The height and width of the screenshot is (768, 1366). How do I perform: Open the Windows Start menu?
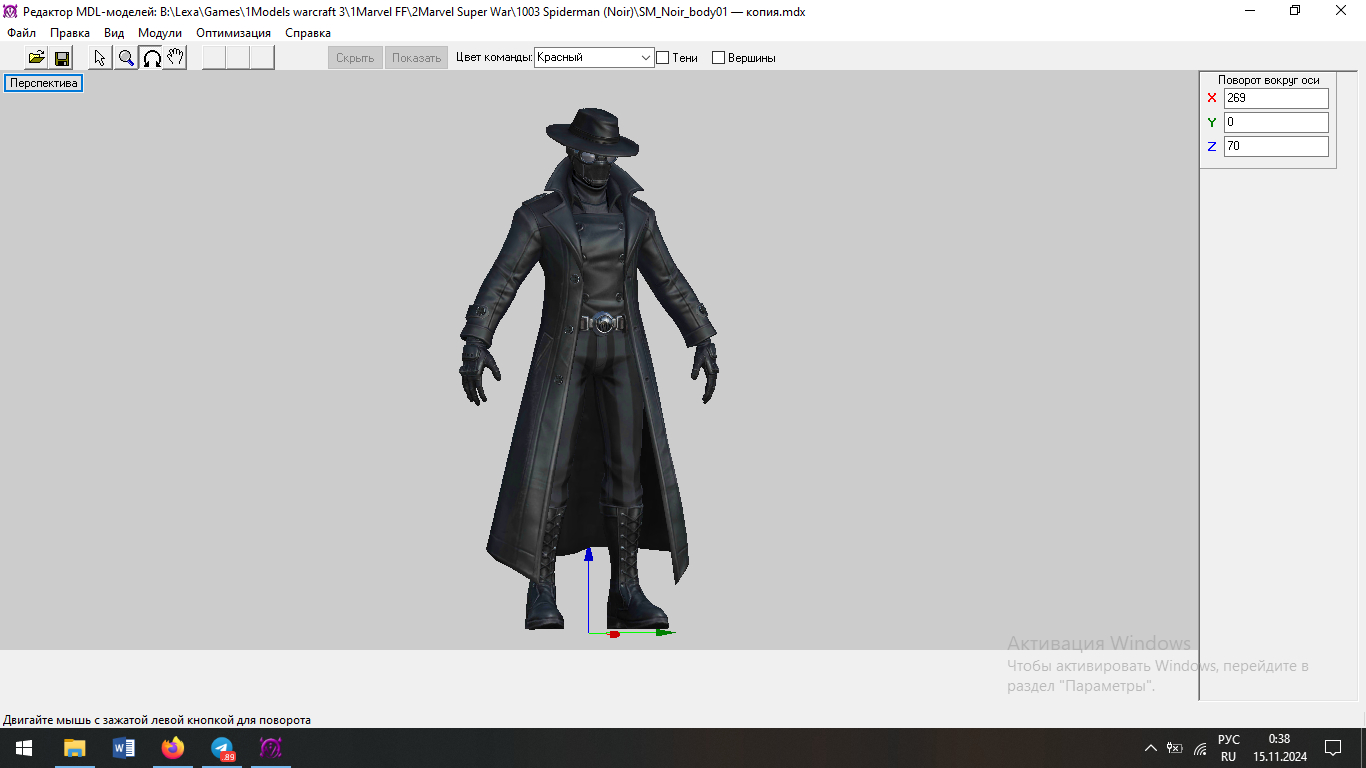pyautogui.click(x=24, y=748)
